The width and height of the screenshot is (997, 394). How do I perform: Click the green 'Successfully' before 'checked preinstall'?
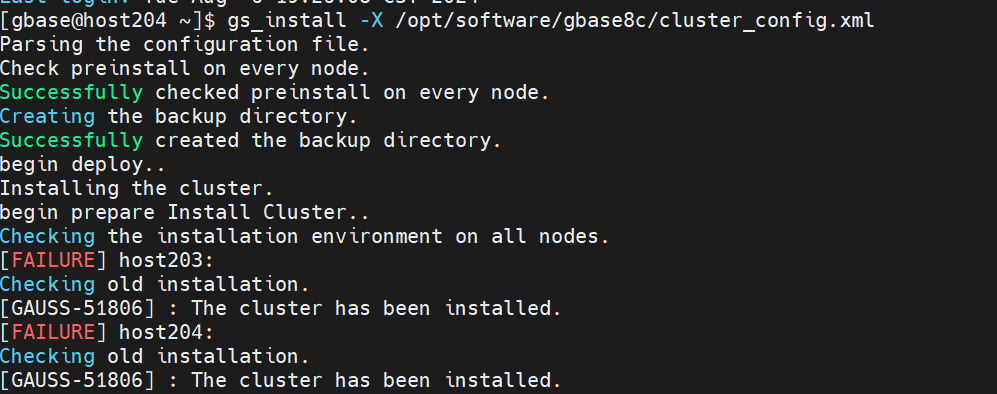tap(71, 93)
